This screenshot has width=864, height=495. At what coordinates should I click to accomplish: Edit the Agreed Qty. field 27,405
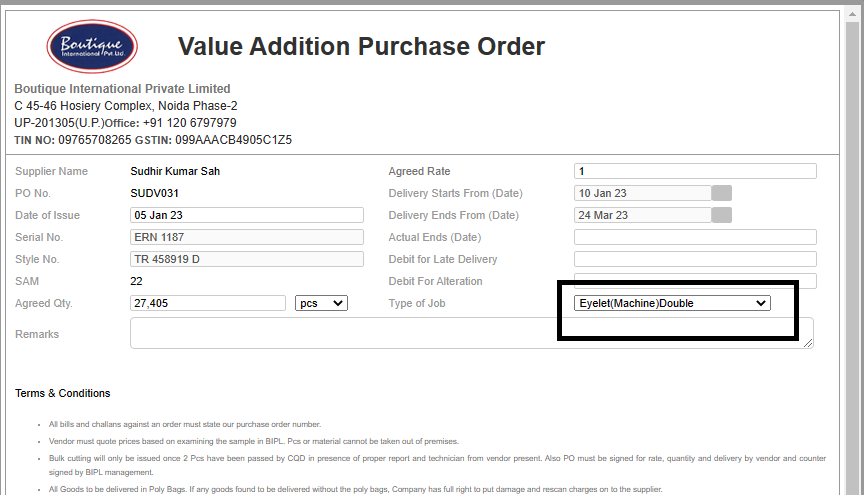pyautogui.click(x=208, y=303)
